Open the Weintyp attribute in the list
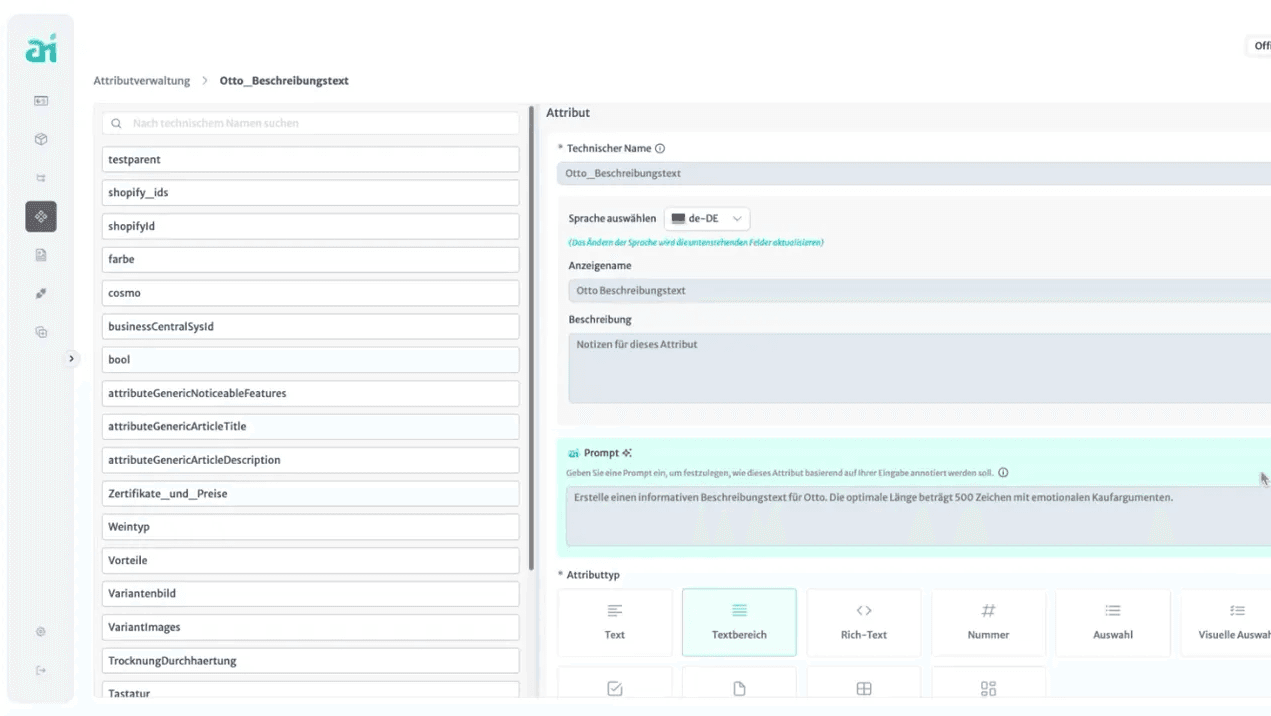The image size is (1271, 716). coord(310,527)
